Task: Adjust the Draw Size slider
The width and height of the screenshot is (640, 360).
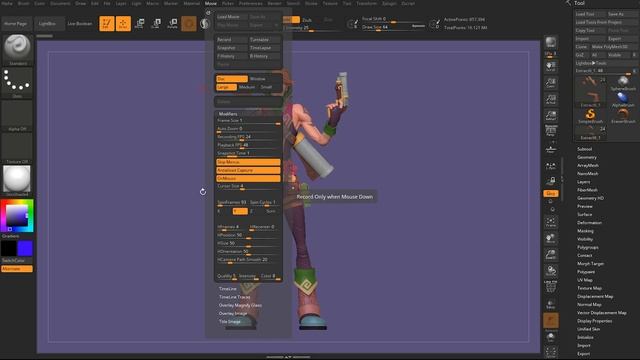Action: pyautogui.click(x=393, y=27)
